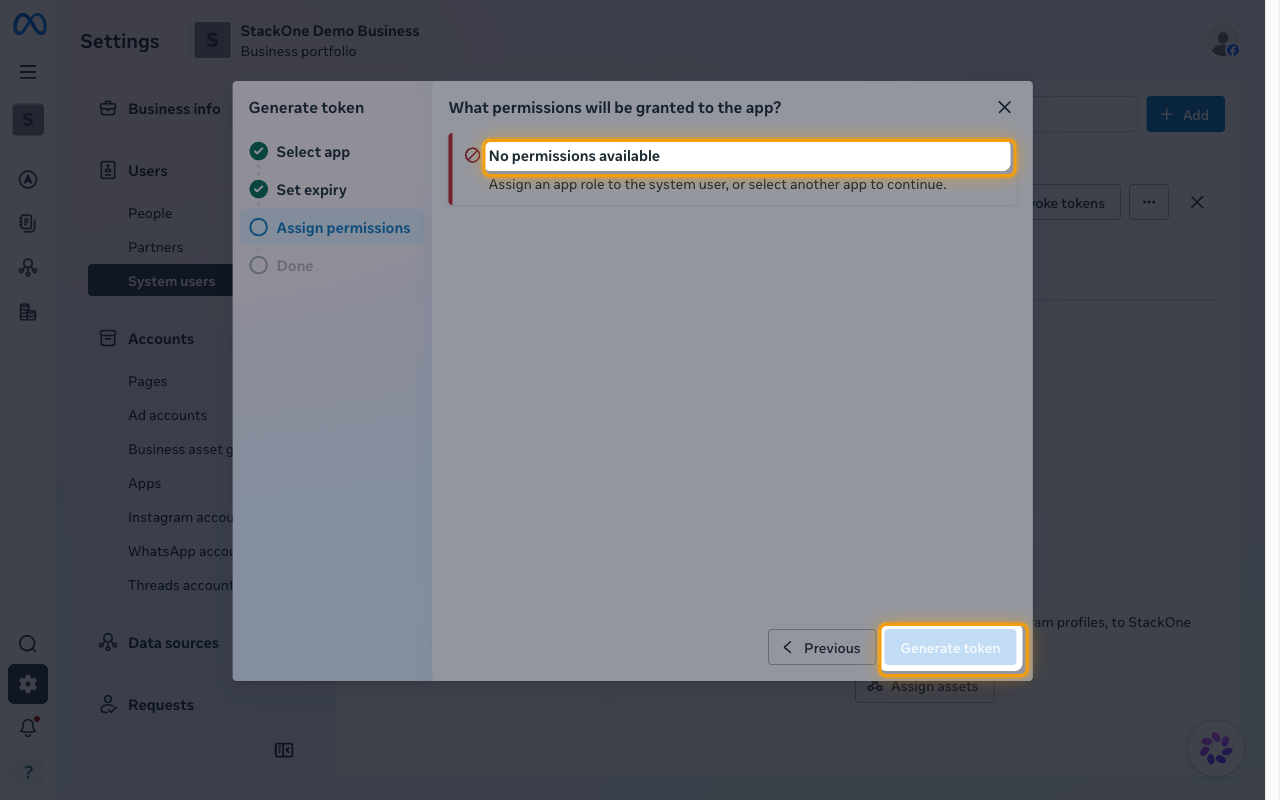
Task: Click the help question mark icon
Action: tap(28, 772)
